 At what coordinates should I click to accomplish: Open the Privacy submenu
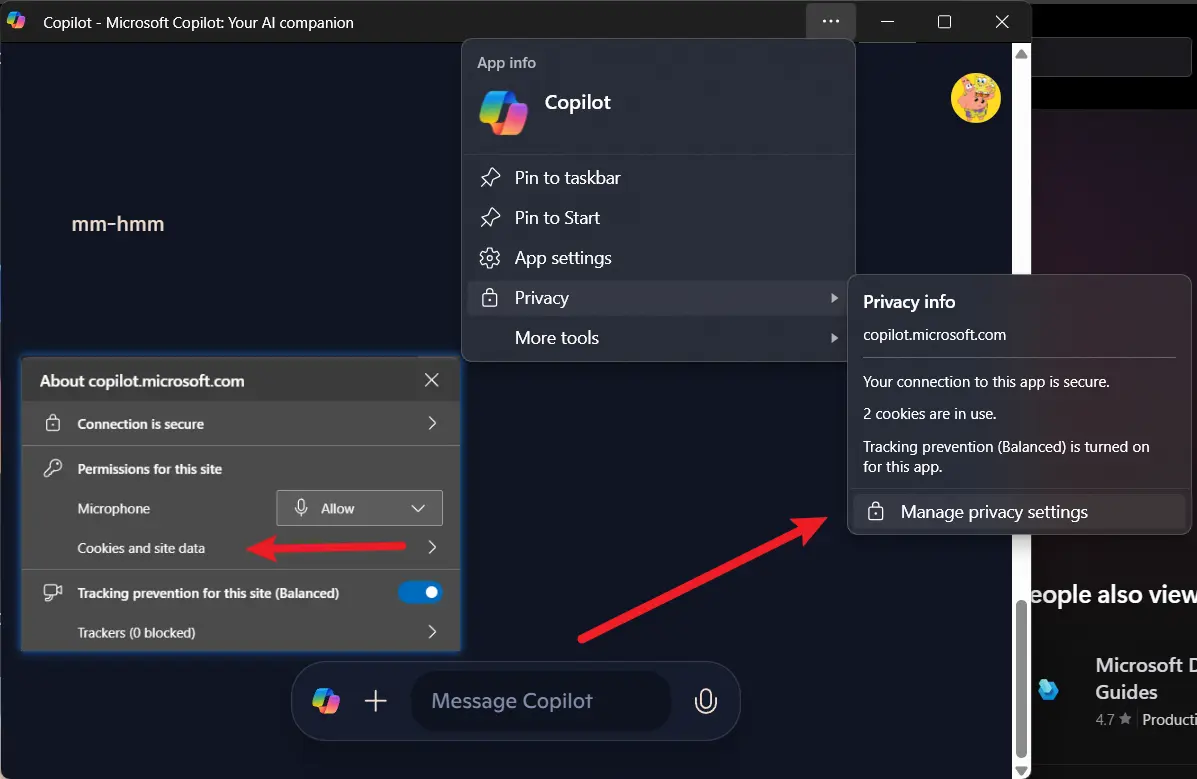click(x=658, y=298)
